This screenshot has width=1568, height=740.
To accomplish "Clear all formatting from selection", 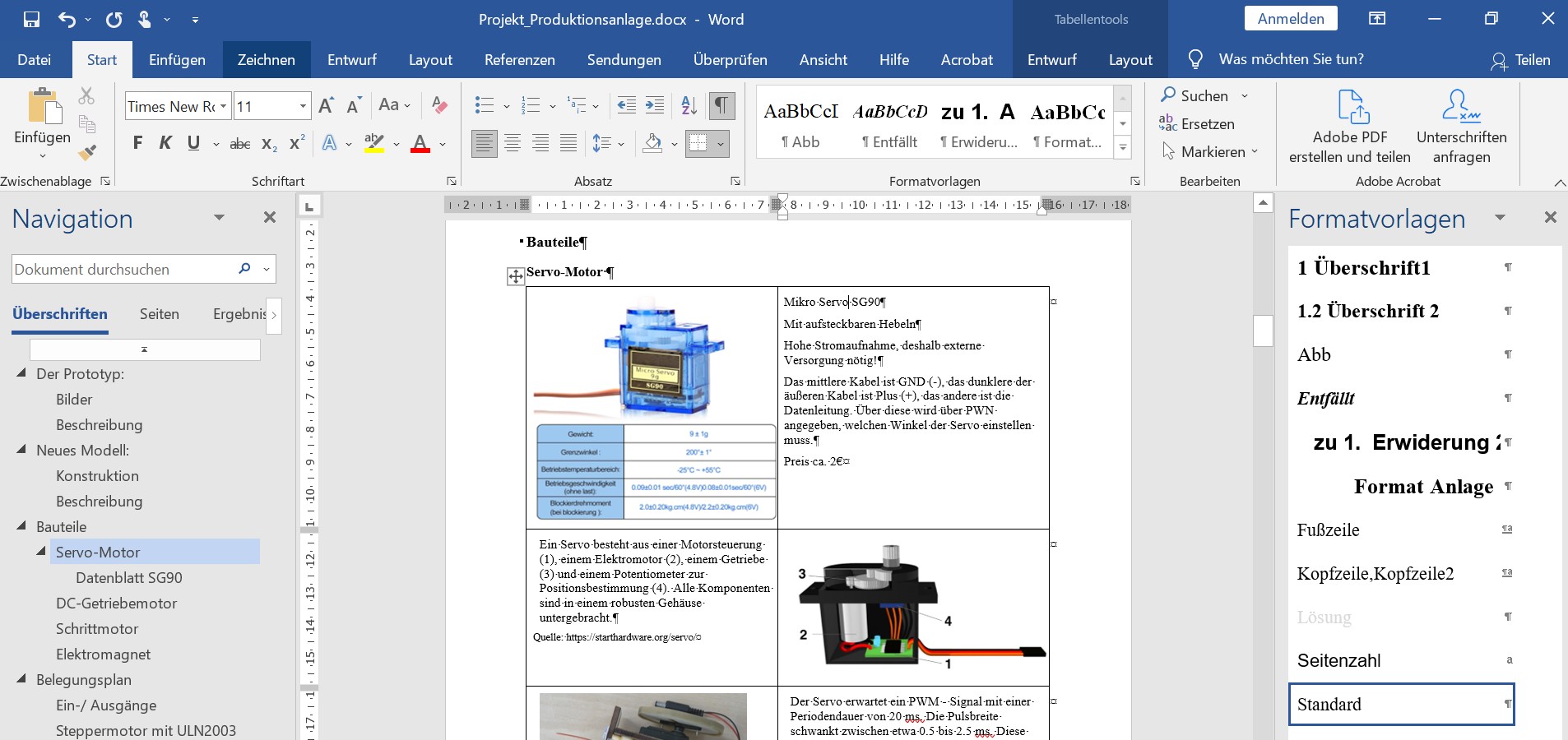I will pos(439,105).
